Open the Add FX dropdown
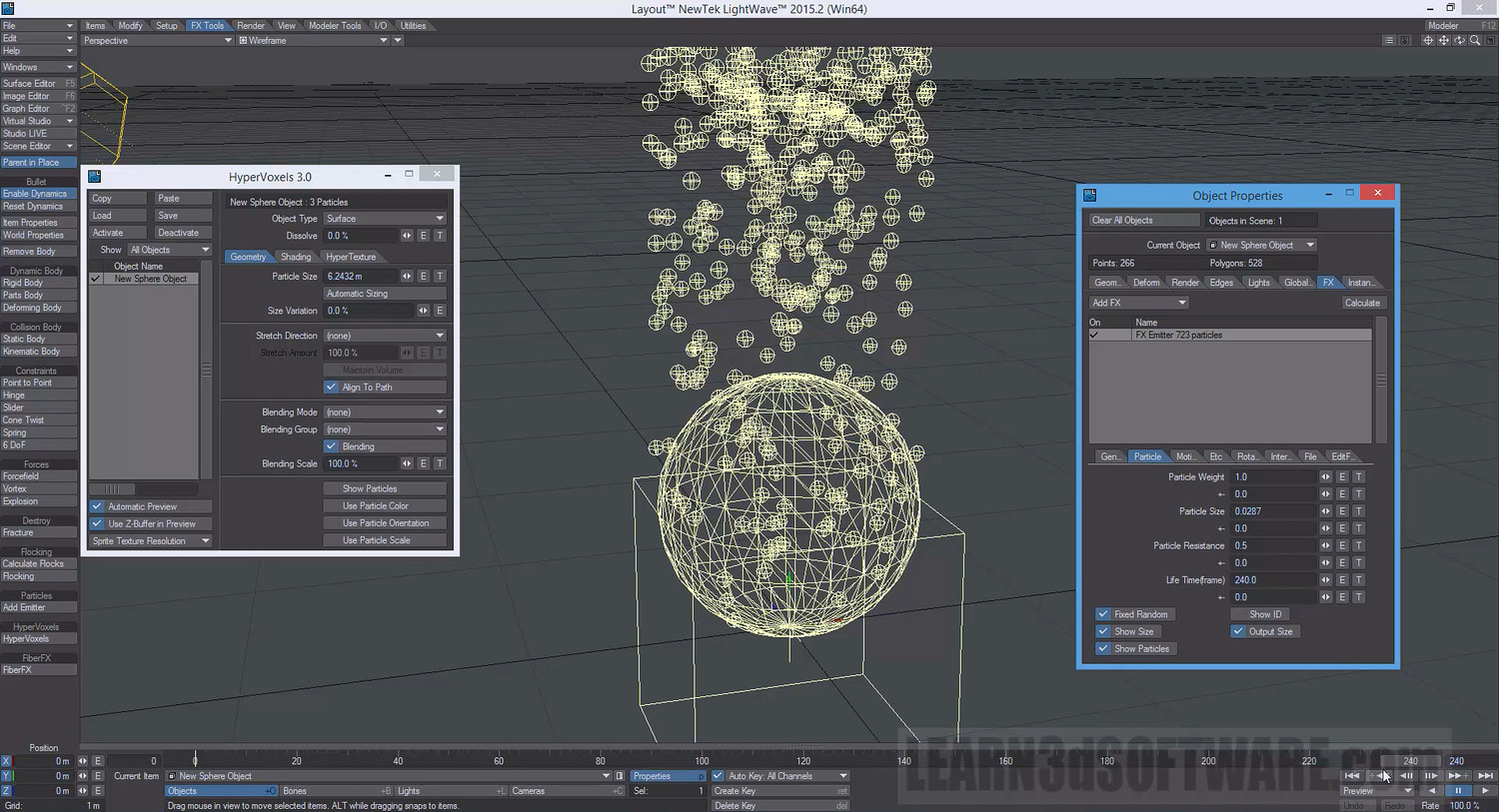1499x812 pixels. [x=1138, y=303]
